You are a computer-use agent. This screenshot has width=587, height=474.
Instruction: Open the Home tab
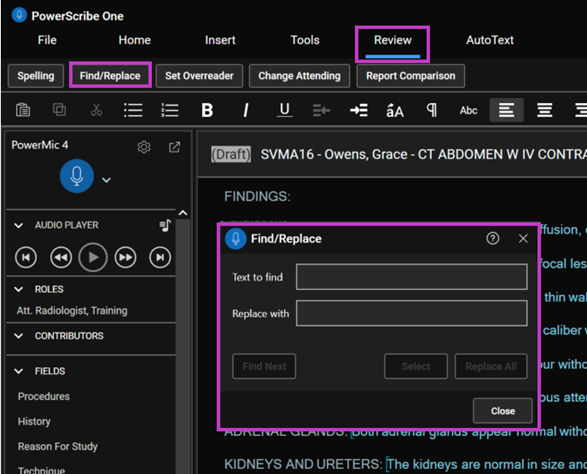point(134,40)
